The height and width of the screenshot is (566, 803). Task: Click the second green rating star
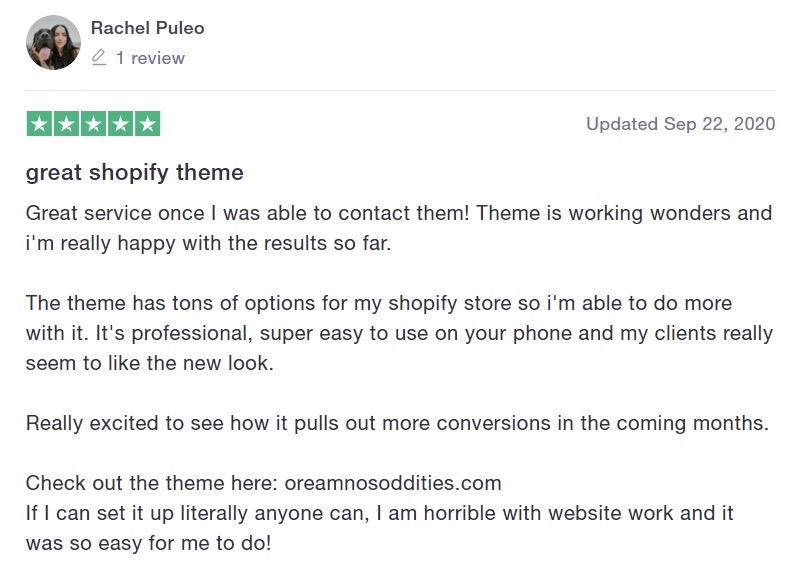click(67, 123)
